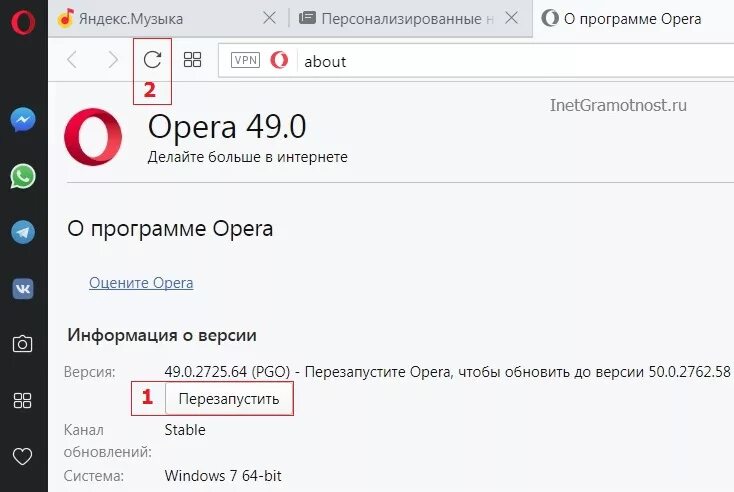Open Telegram in the sidebar
Screen dimensions: 734x492
[23, 232]
